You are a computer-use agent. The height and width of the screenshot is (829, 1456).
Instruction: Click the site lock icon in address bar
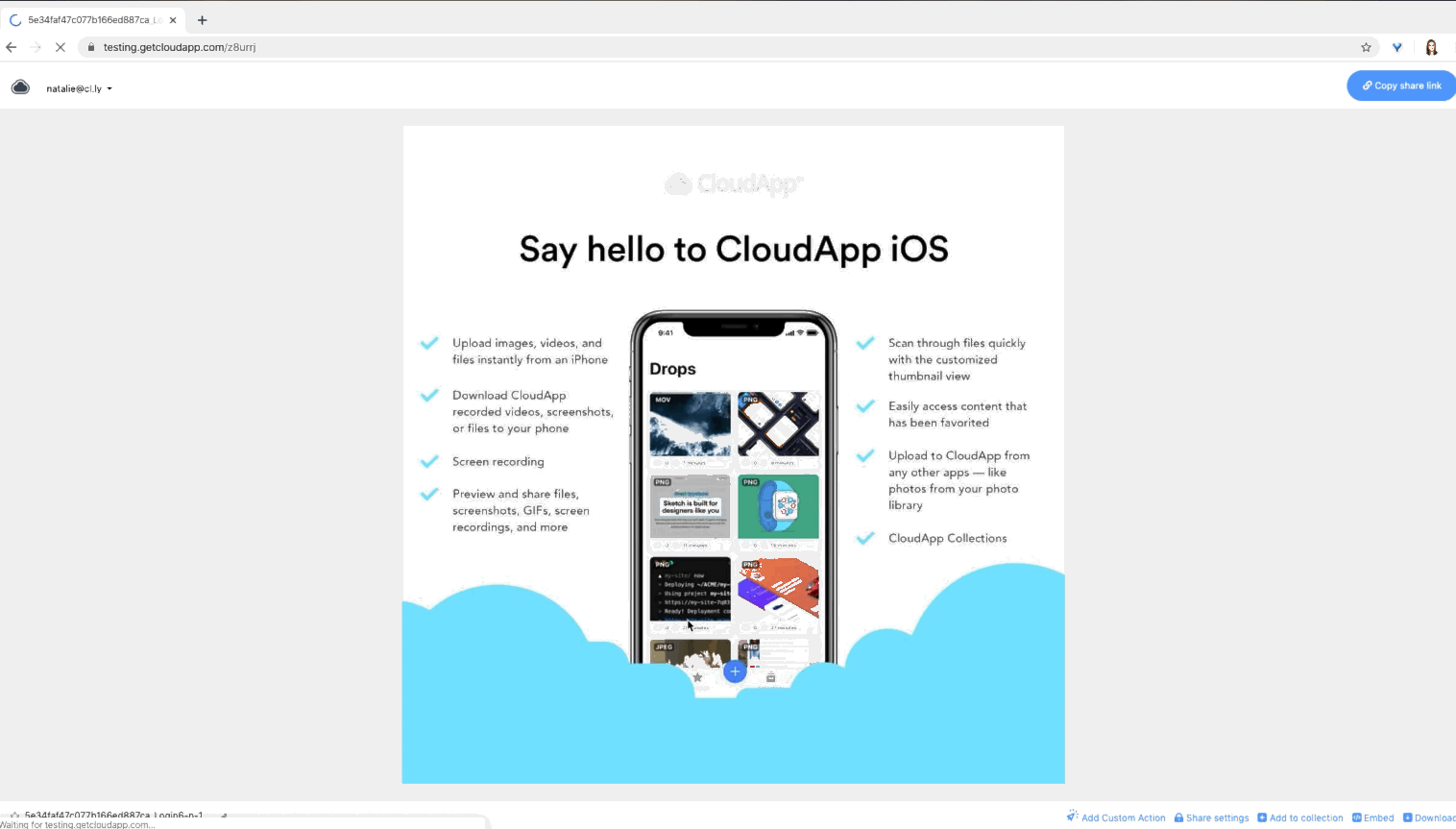91,47
